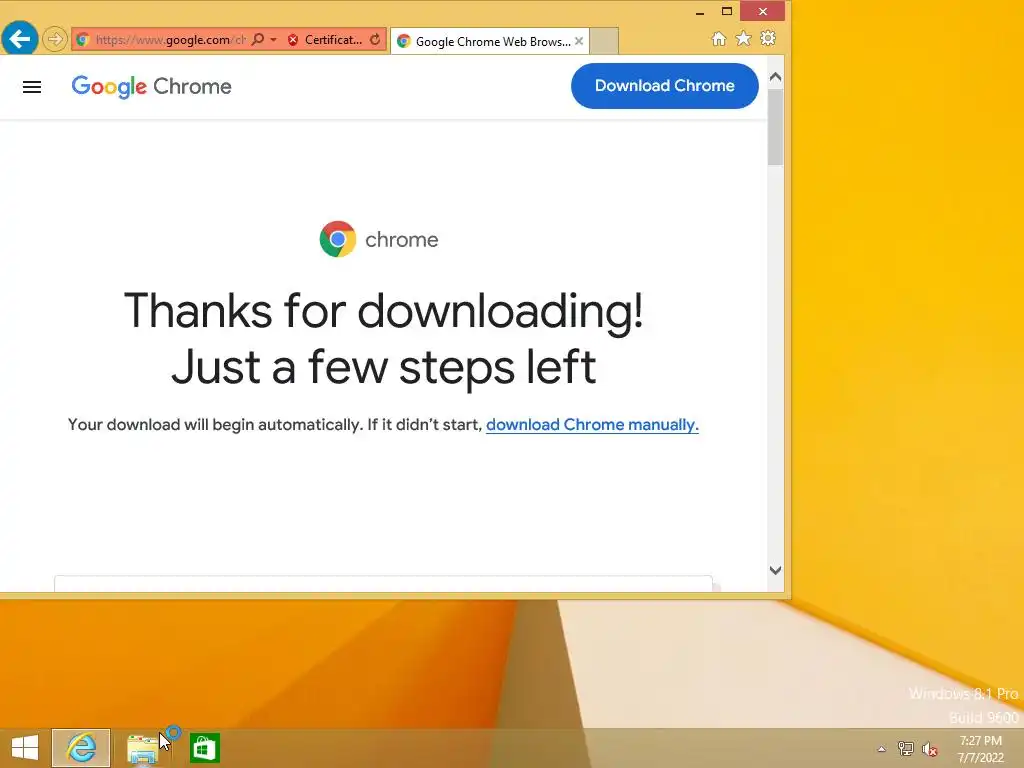Click the forward navigation arrow

pyautogui.click(x=55, y=39)
